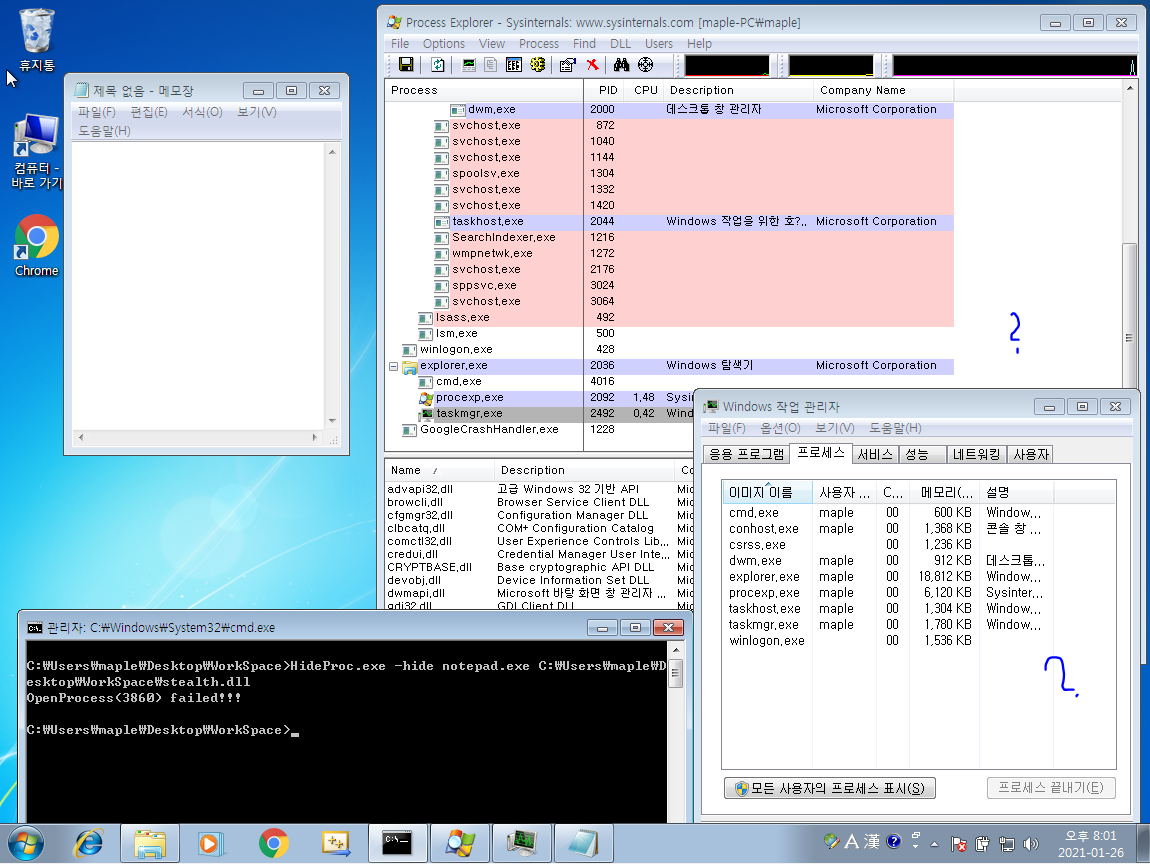The height and width of the screenshot is (864, 1150).
Task: Click the Process Explorer vertical scrollbar thumb
Action: [1129, 337]
